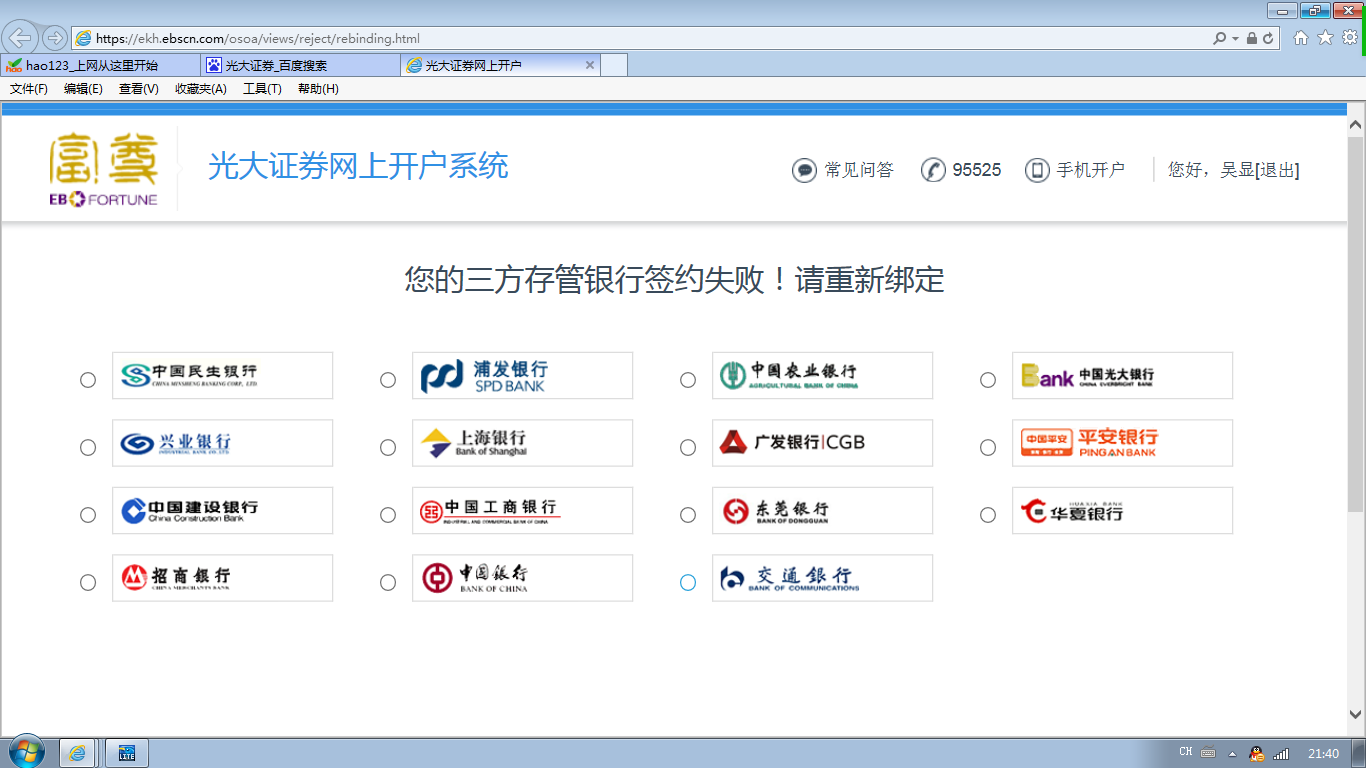Click the 中国工商银行 logo card
1366x768 pixels.
(522, 510)
